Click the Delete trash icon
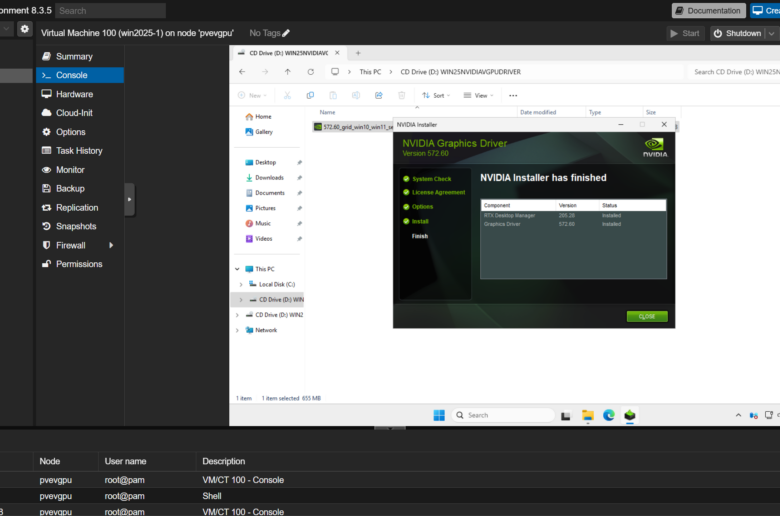 [401, 96]
